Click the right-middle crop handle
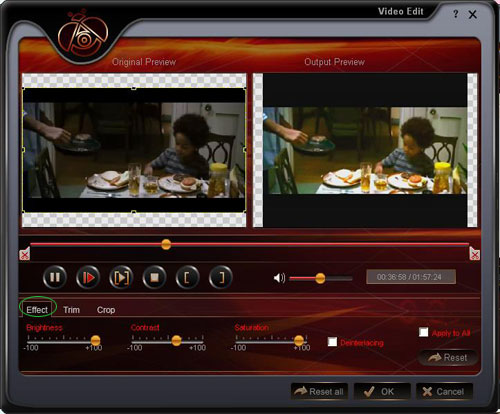 point(245,150)
